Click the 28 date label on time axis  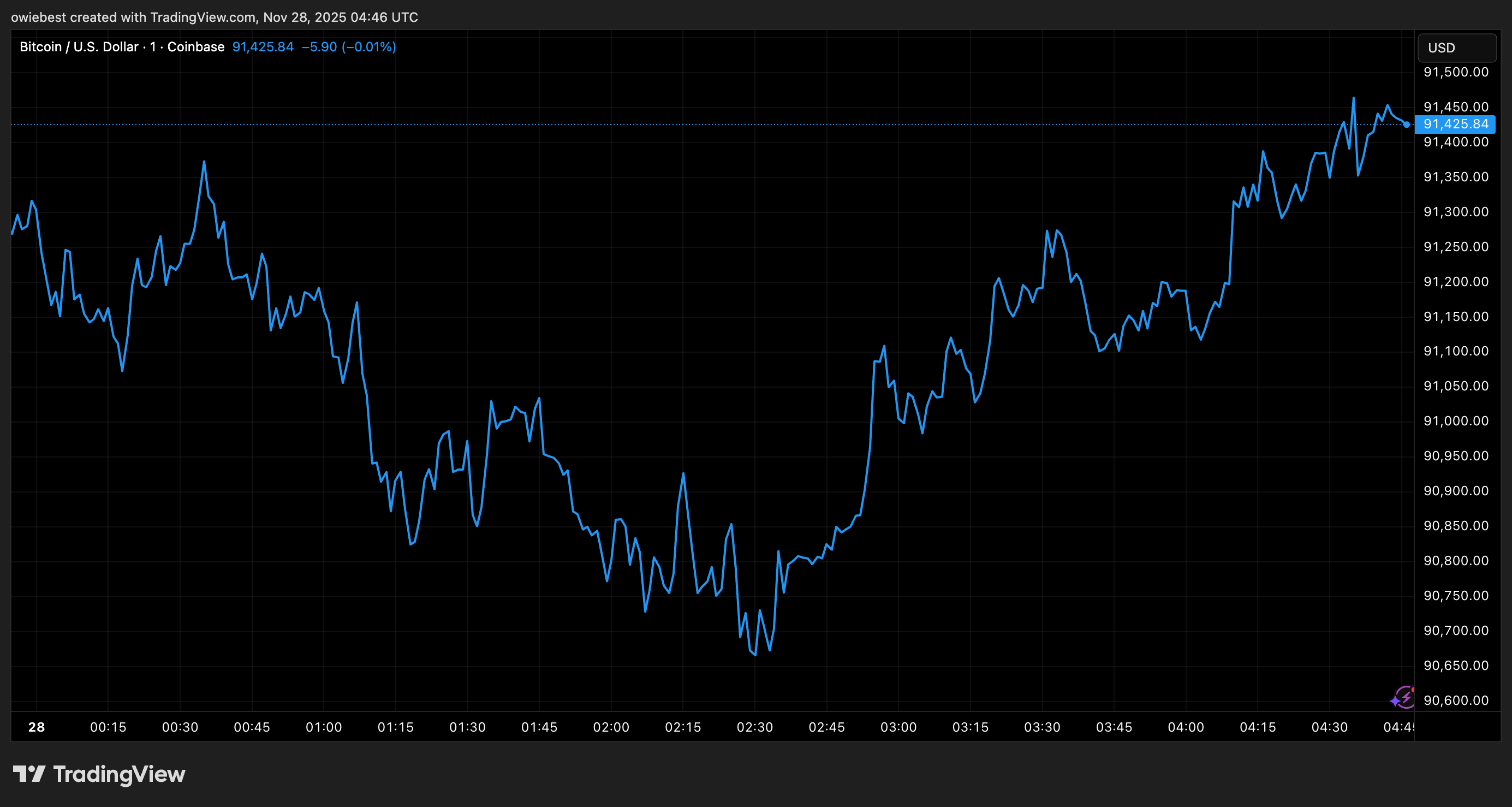coord(37,727)
